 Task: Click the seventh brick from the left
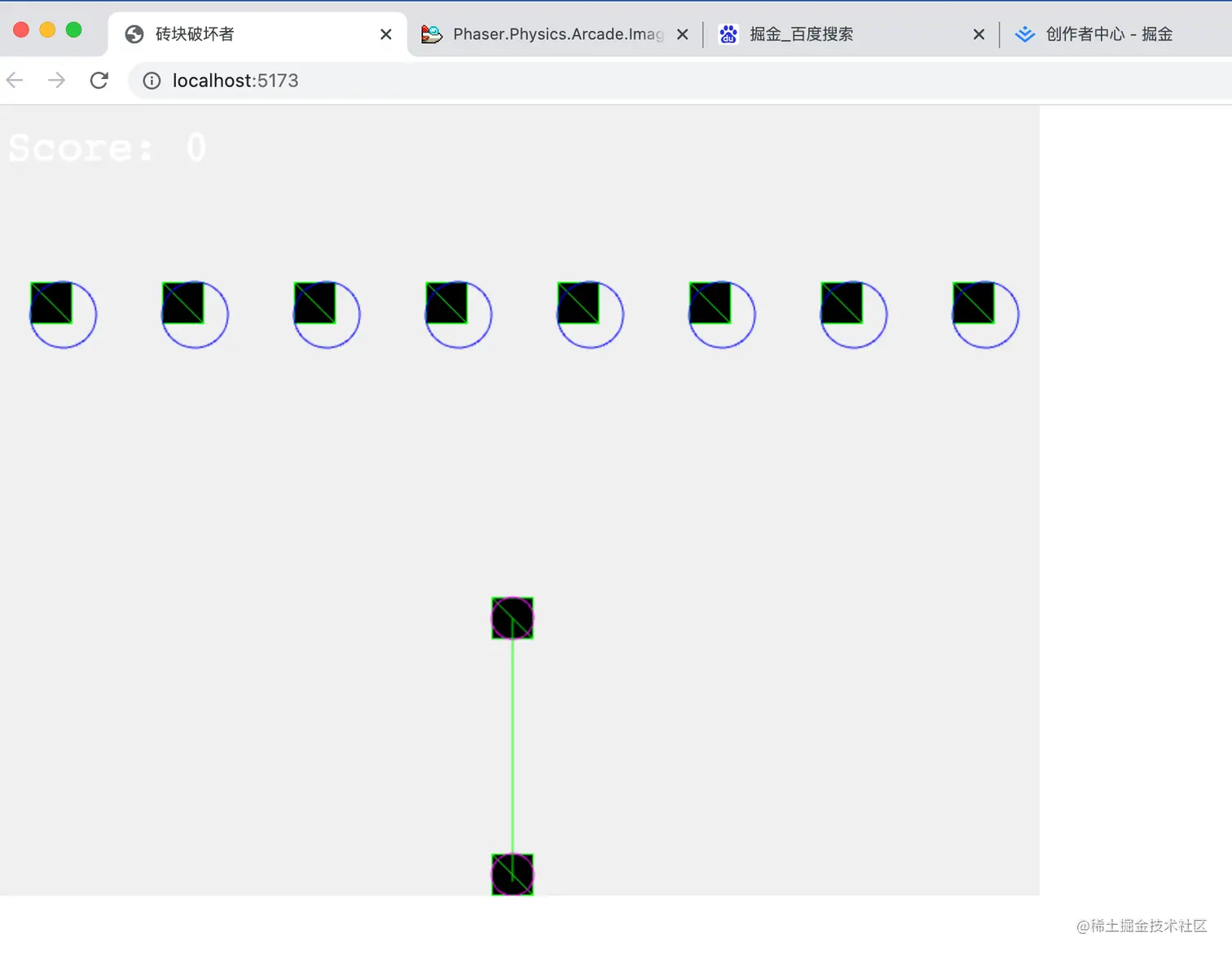click(x=842, y=303)
